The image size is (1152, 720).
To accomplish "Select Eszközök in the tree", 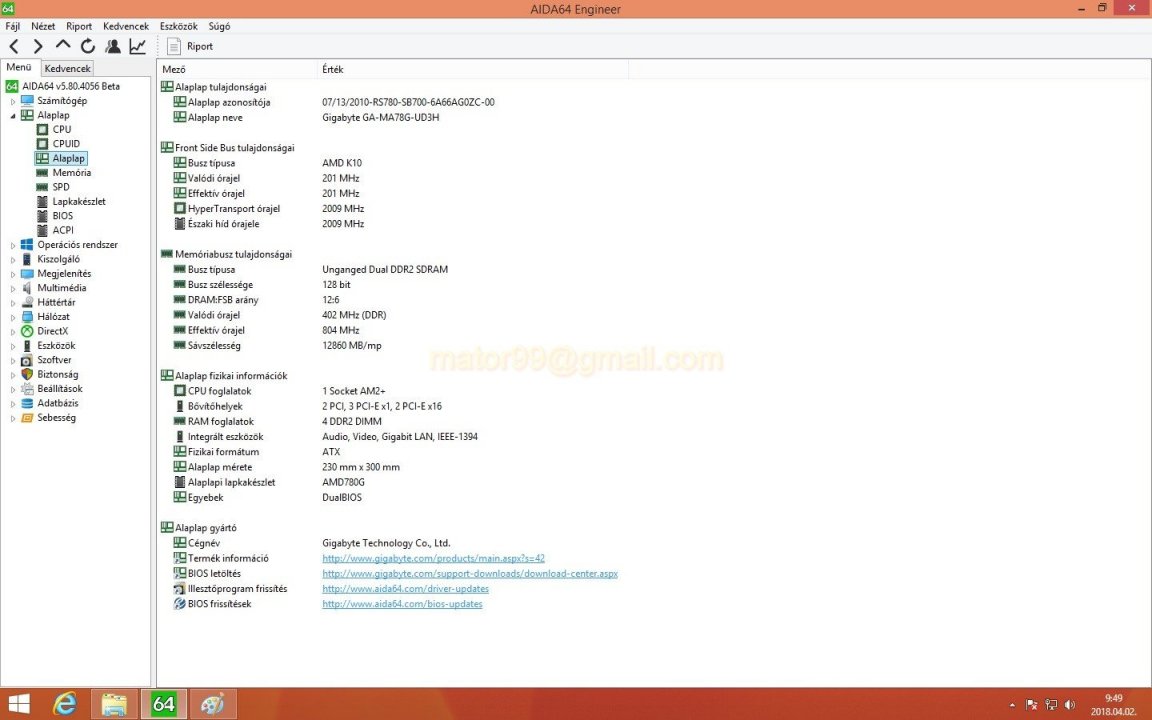I will tap(56, 345).
